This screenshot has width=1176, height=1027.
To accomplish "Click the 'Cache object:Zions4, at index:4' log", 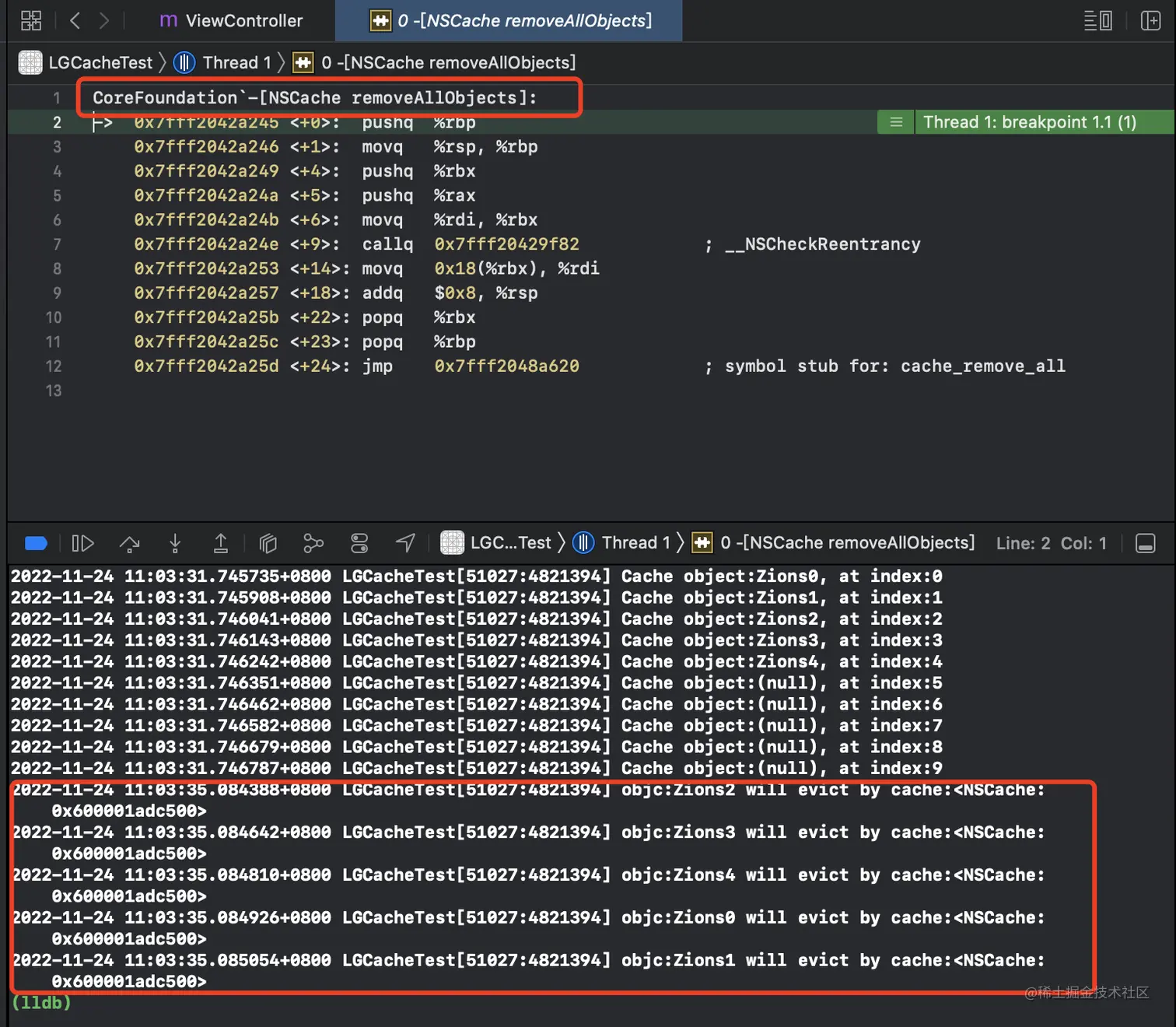I will 476,662.
